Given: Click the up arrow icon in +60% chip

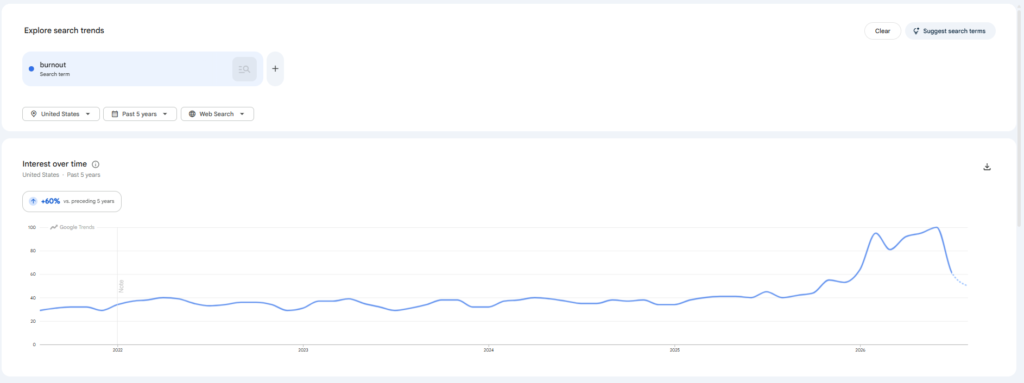Looking at the screenshot, I should tap(33, 201).
